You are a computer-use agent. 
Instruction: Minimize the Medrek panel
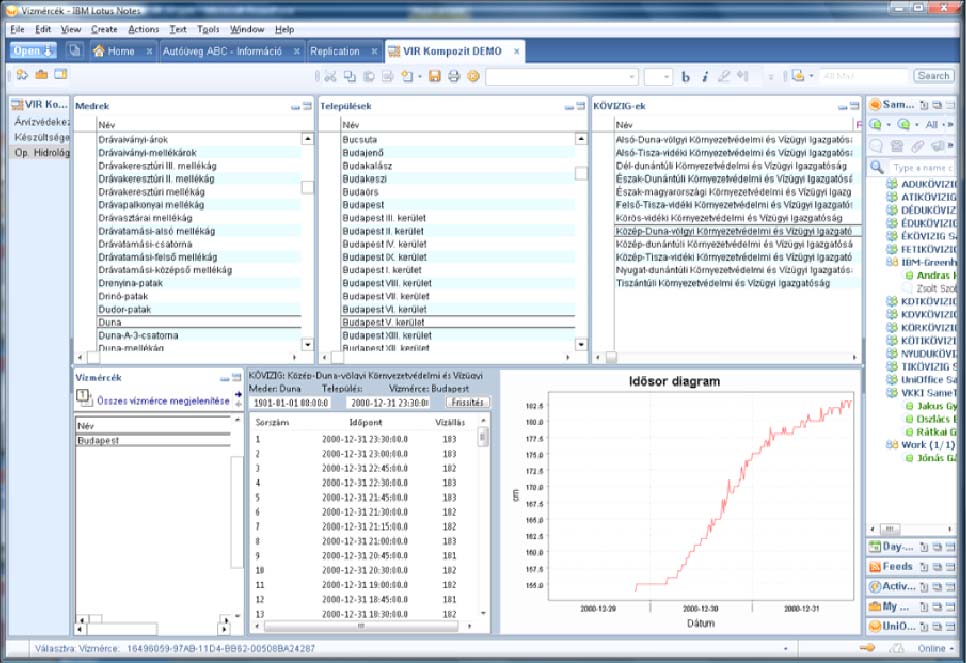[x=296, y=107]
